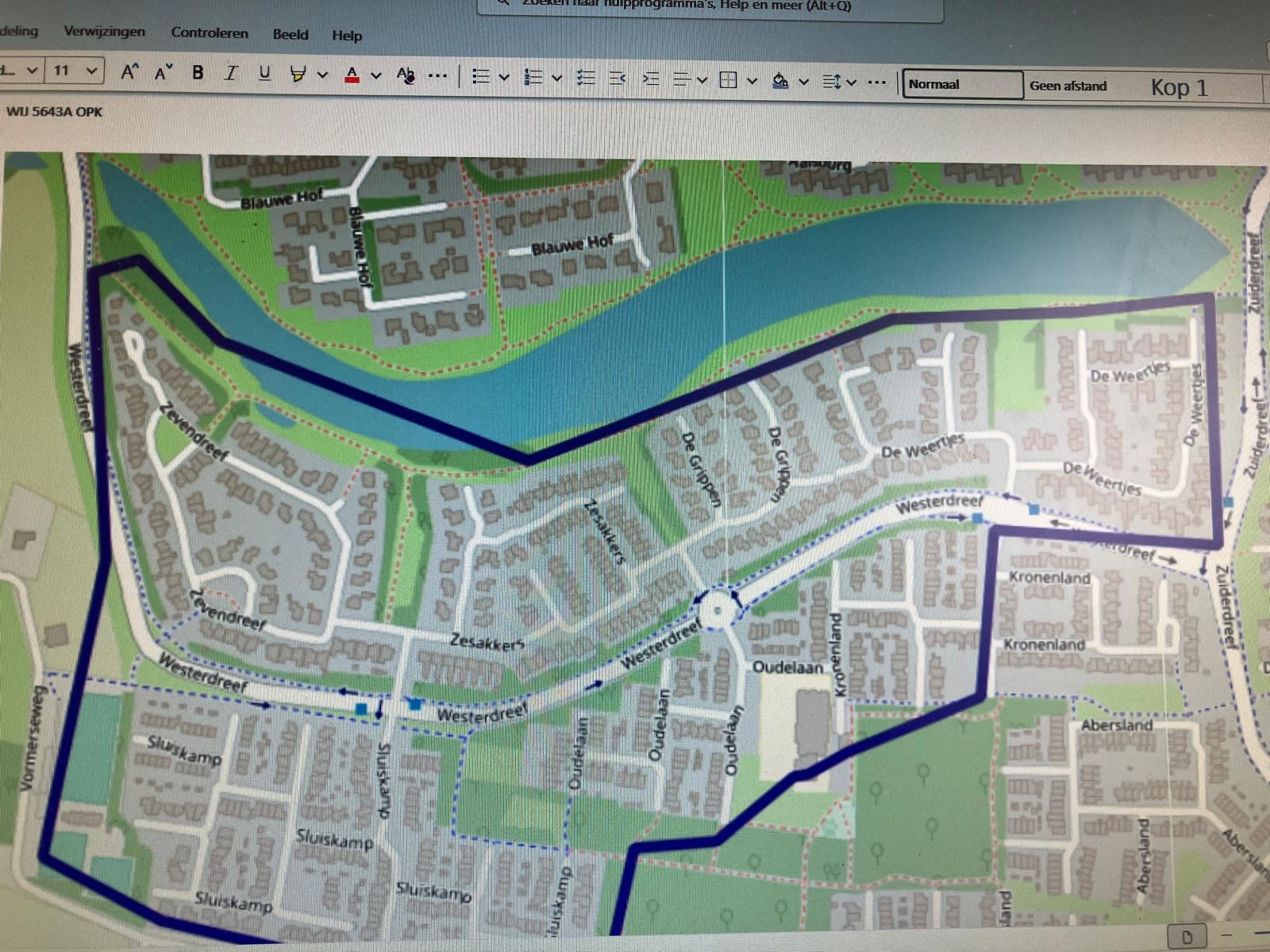Increase paragraph indent

point(650,79)
